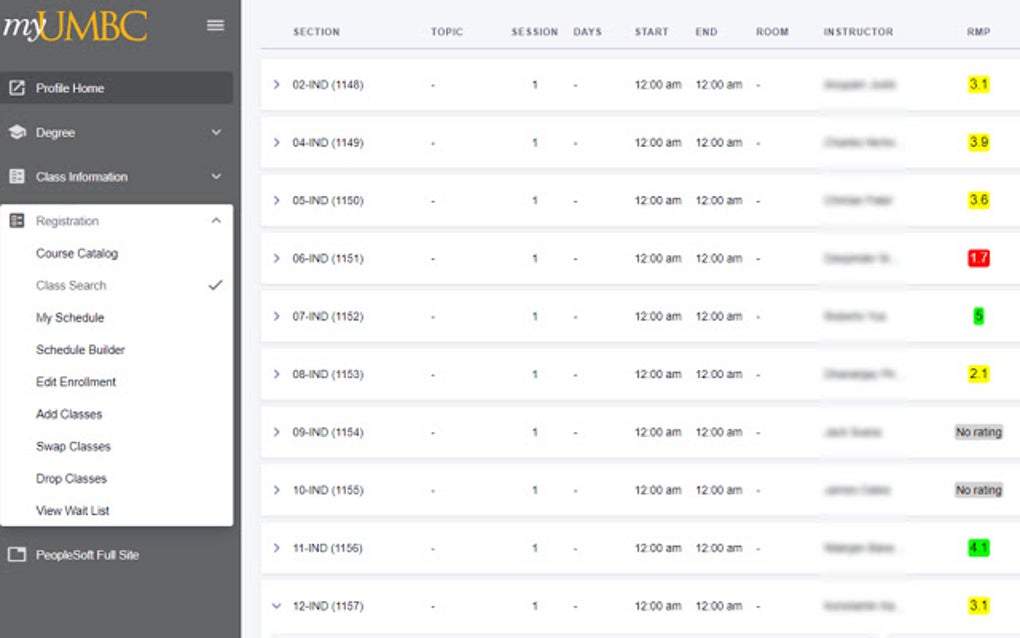Screen dimensions: 1020x638
Task: Go to View Wait List
Action: pos(73,511)
